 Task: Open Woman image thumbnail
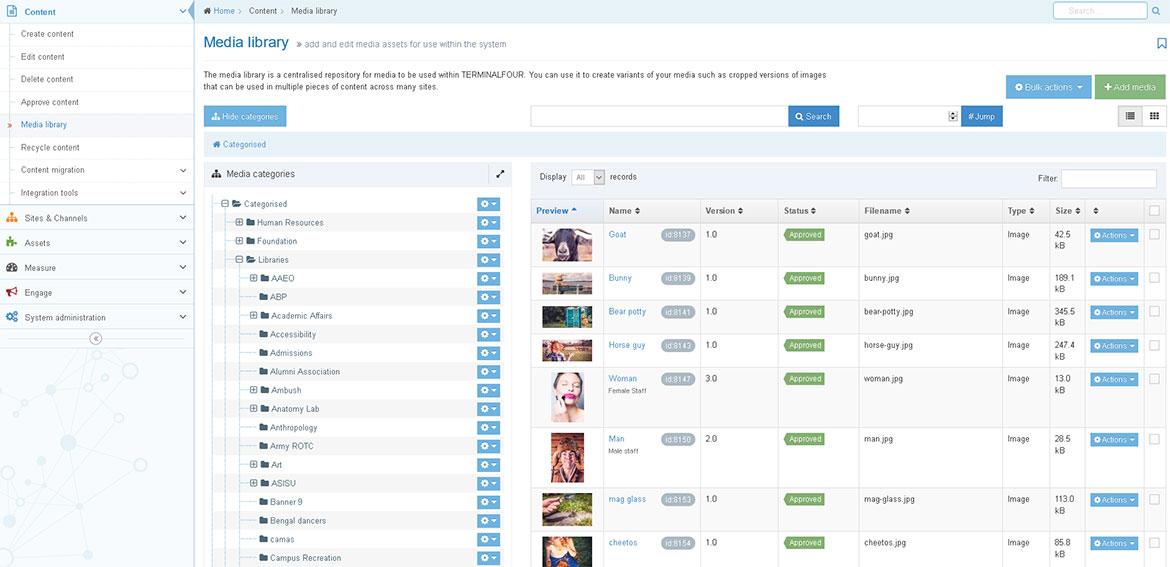pos(567,397)
